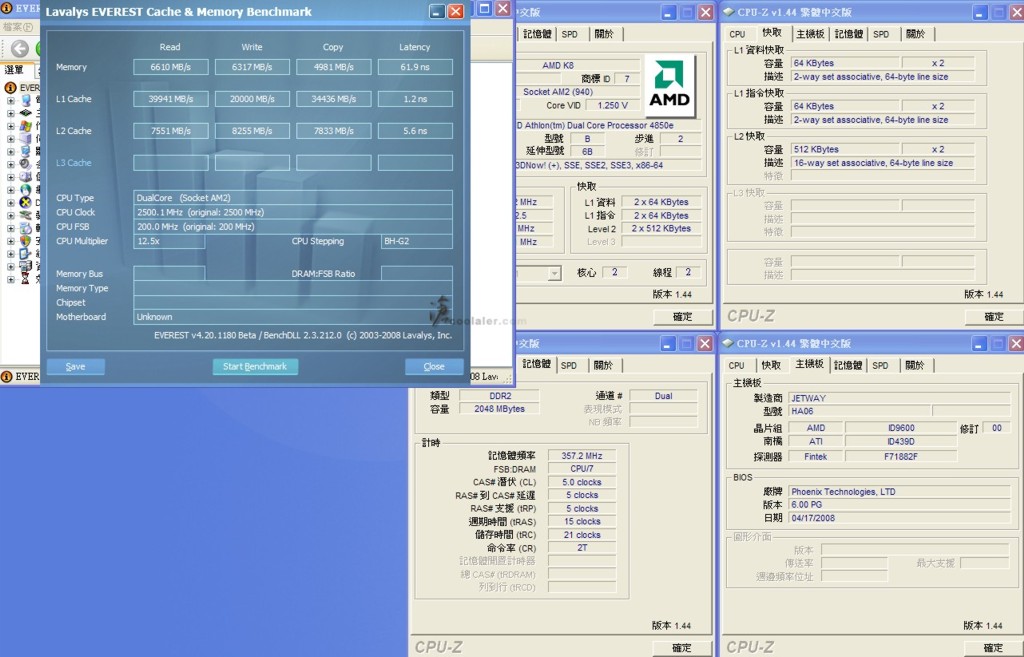Expand the DirectX node plus box in EVEREST
The height and width of the screenshot is (657, 1024).
pyautogui.click(x=10, y=202)
